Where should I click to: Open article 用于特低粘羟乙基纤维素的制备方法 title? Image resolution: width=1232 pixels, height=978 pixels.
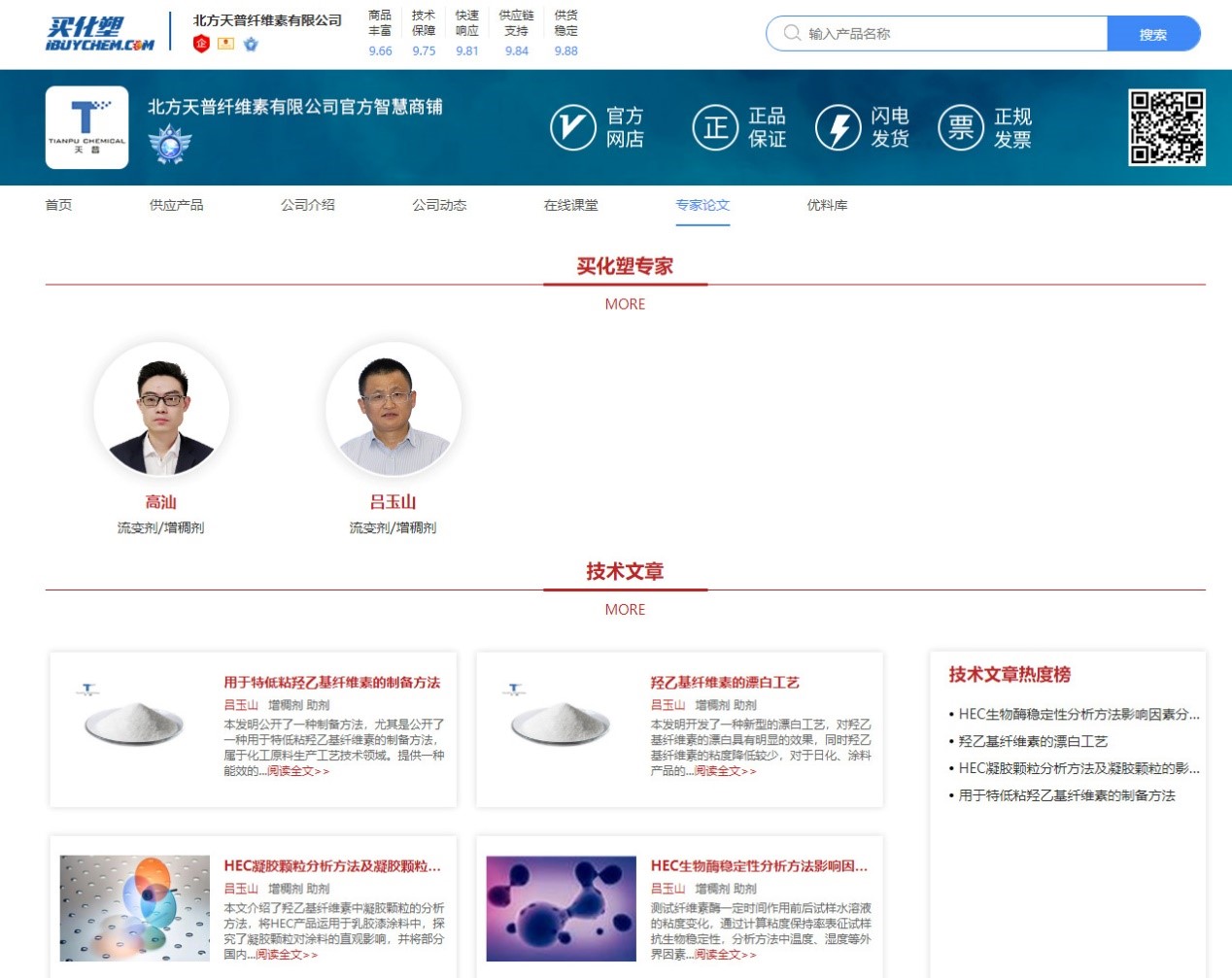(332, 683)
